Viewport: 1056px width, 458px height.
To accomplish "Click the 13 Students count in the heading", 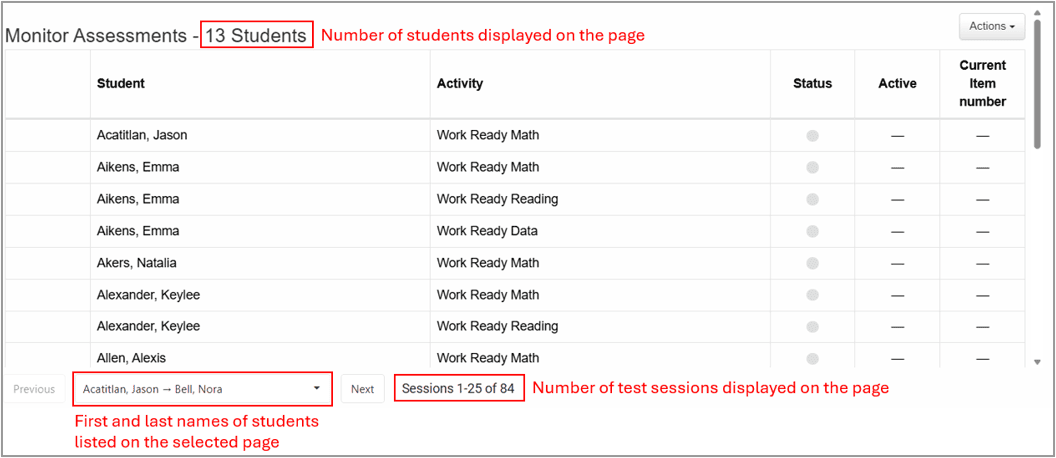I will point(256,36).
